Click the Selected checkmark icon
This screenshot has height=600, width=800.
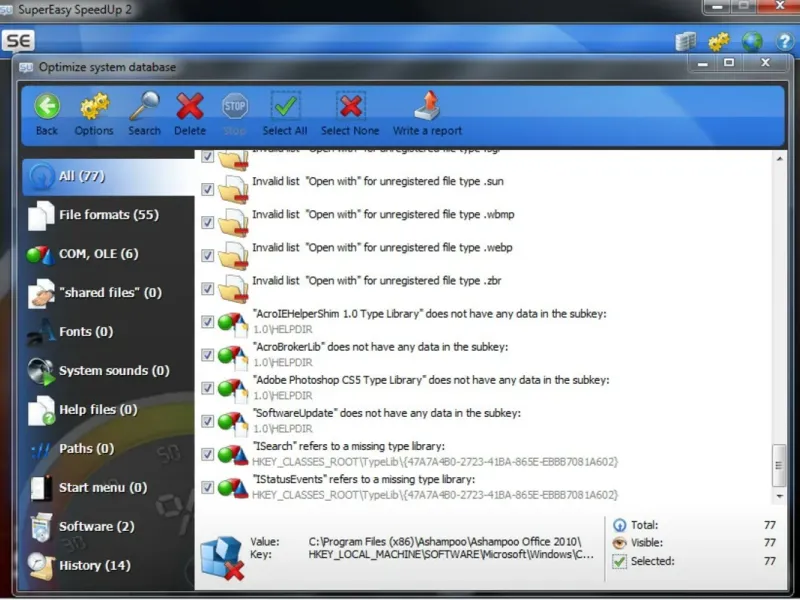(x=619, y=562)
